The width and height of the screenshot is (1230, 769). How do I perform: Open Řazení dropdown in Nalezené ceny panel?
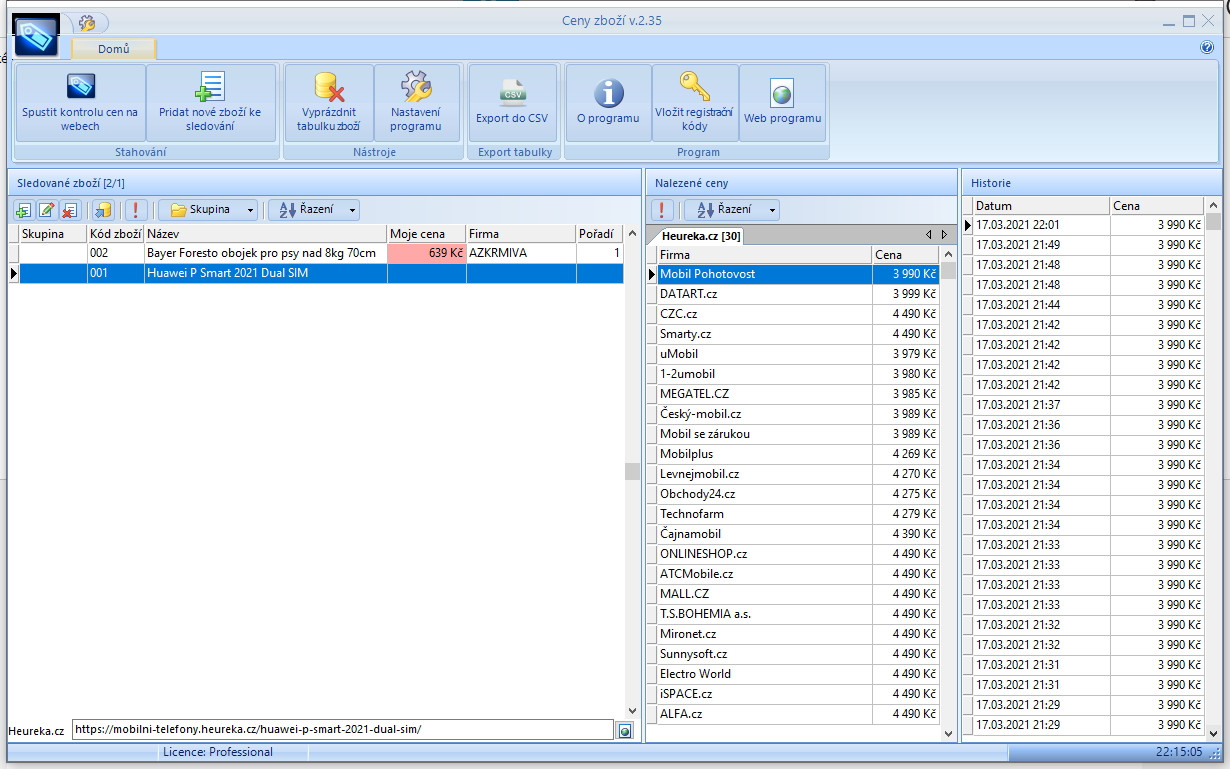click(731, 210)
